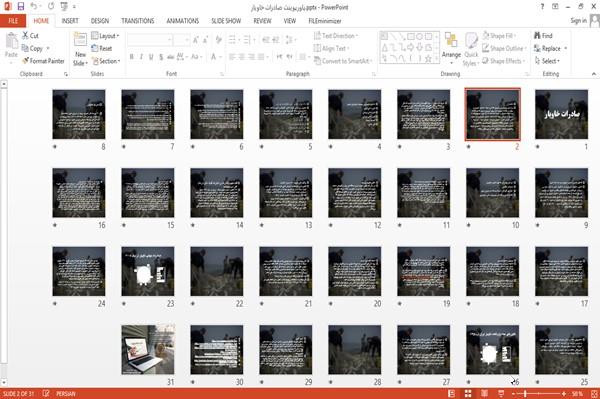Open the Arrange menu
The image size is (600, 399).
451,47
